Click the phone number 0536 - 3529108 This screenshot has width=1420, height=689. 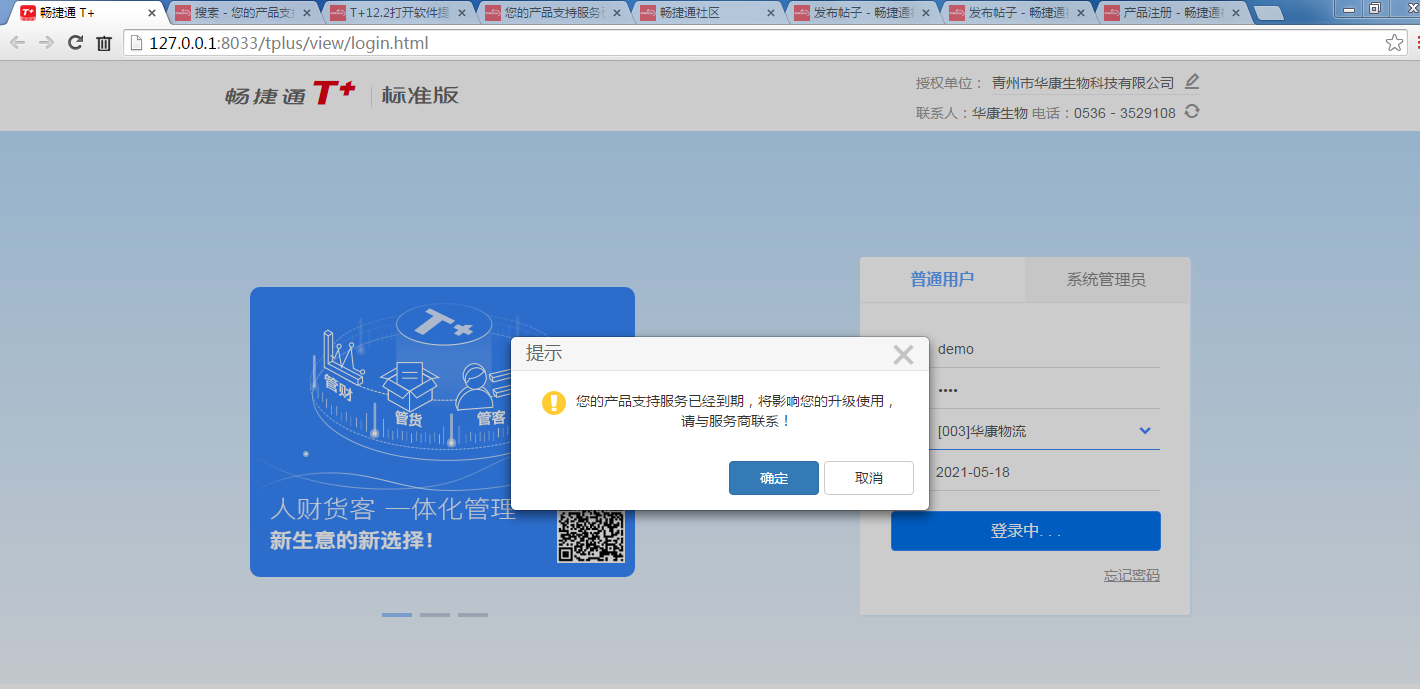[x=1125, y=113]
